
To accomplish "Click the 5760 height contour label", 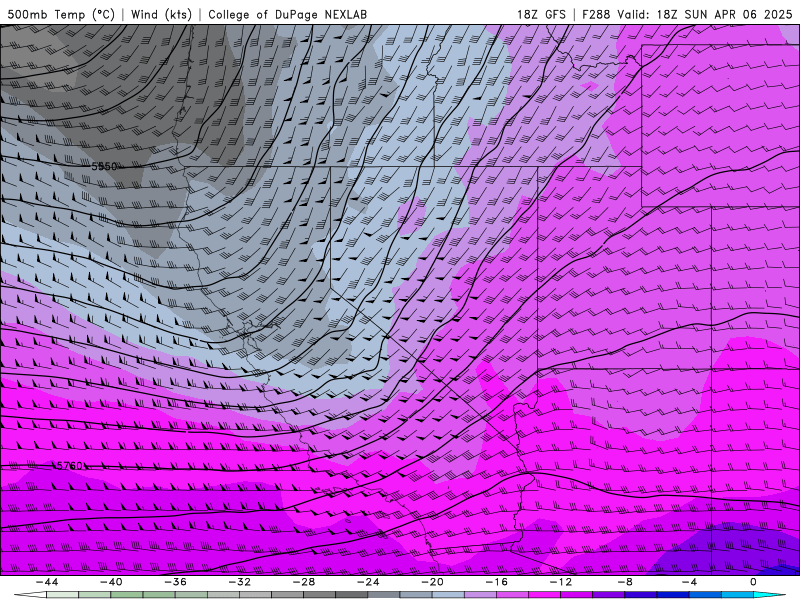I will pos(69,466).
